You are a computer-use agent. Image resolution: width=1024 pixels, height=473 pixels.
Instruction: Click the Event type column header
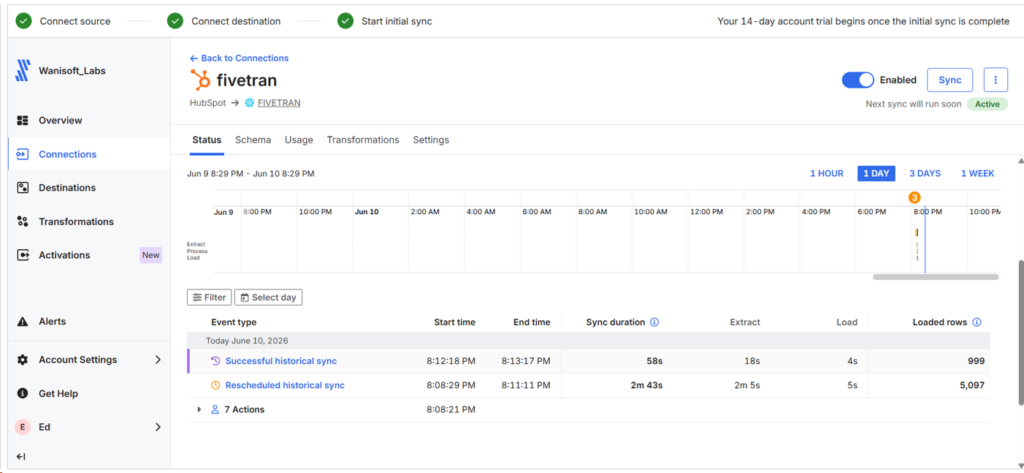234,322
